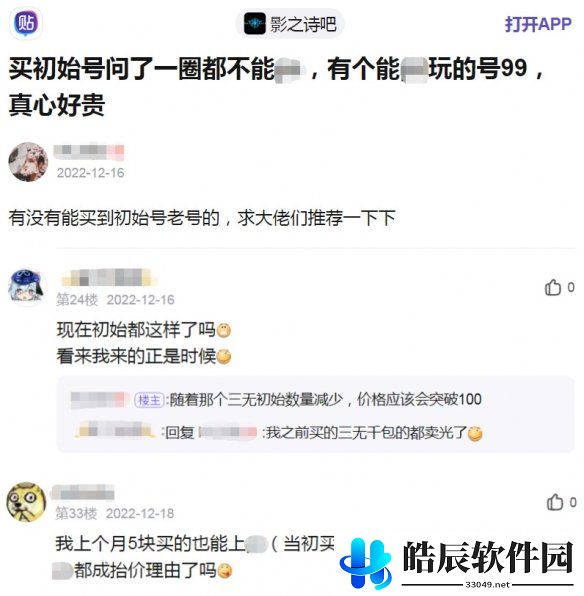The image size is (584, 596).
Task: Click the 皓辰软件园 watermark logo
Action: (456, 563)
